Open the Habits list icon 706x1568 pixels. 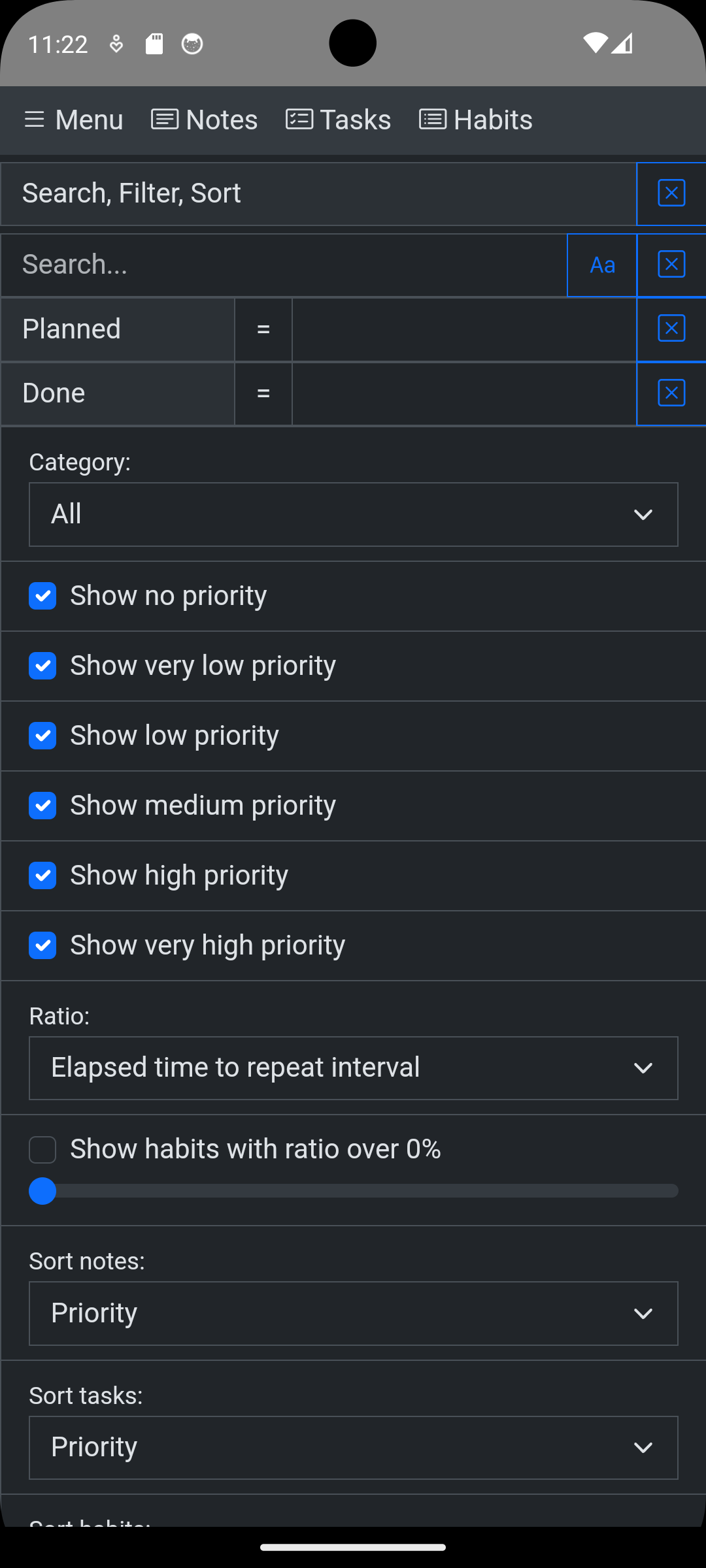tap(433, 120)
